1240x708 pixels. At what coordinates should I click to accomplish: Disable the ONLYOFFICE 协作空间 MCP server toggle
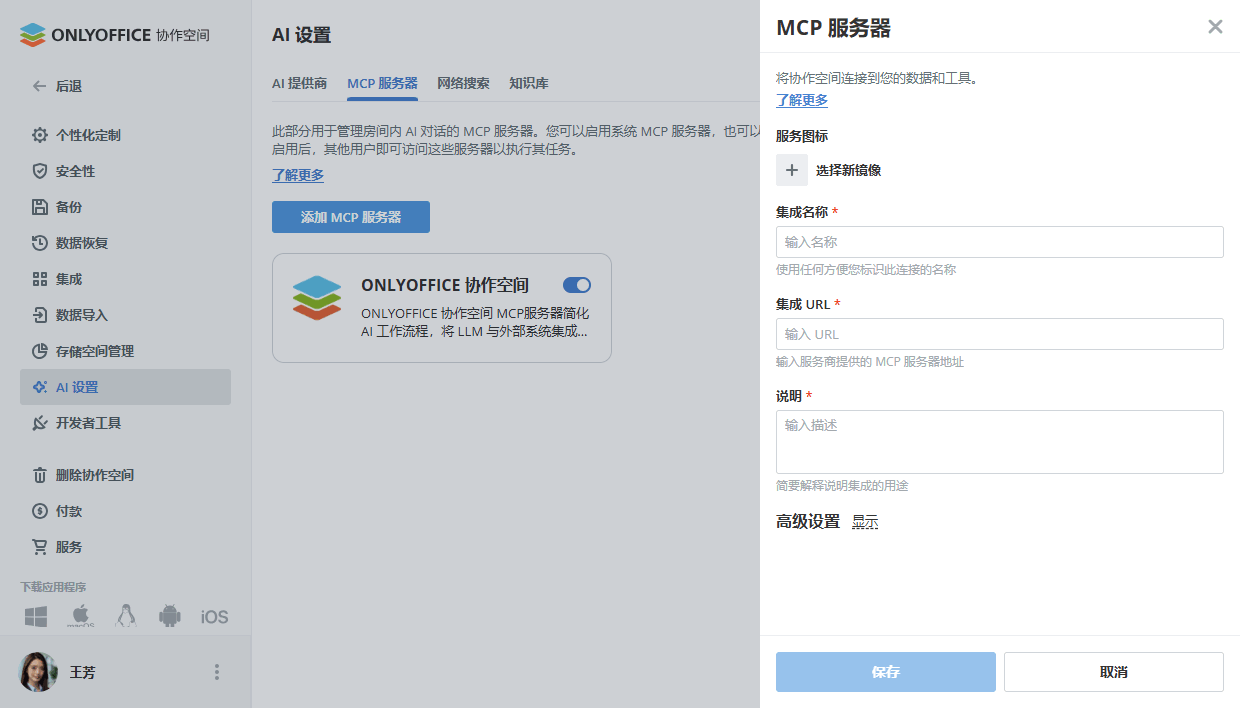point(576,285)
